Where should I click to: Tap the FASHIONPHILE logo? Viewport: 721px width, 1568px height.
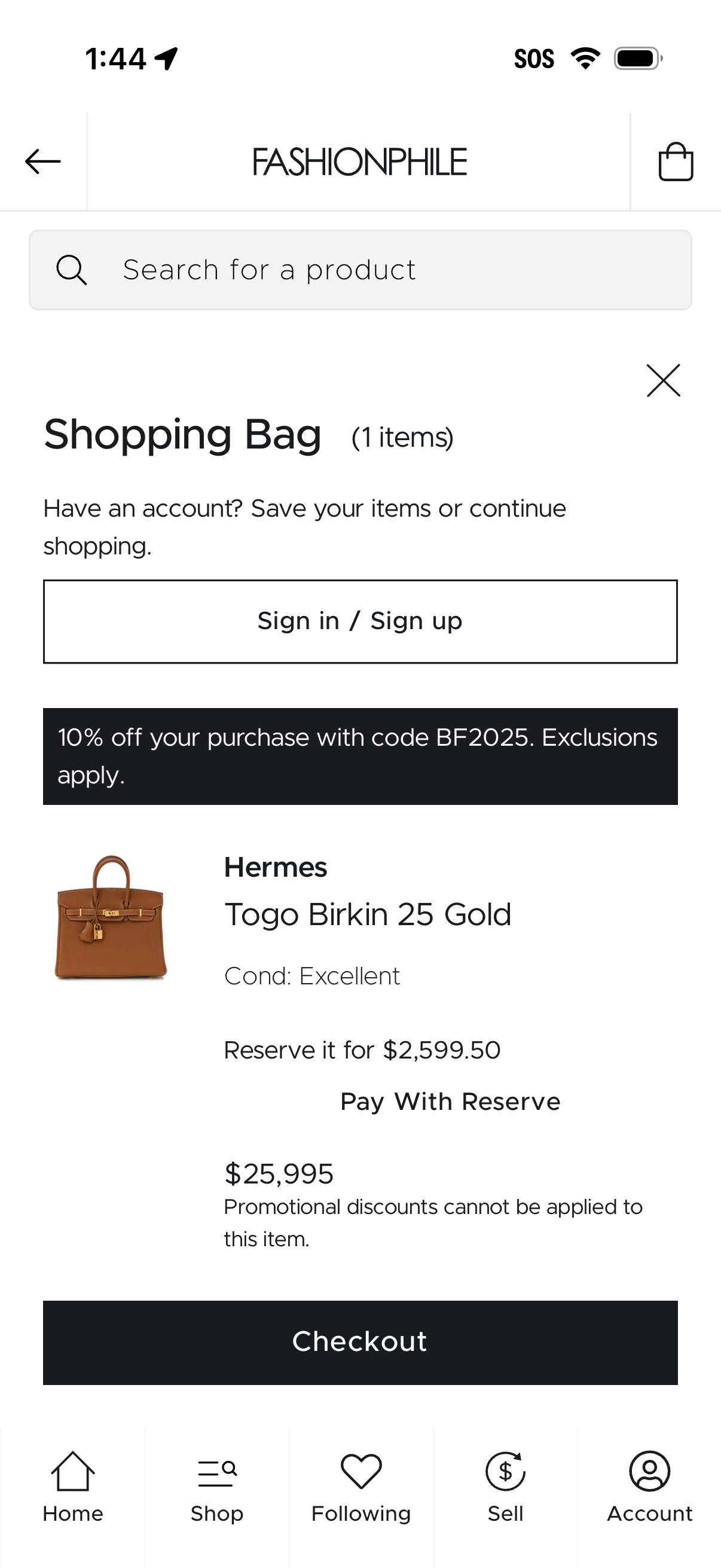tap(359, 162)
